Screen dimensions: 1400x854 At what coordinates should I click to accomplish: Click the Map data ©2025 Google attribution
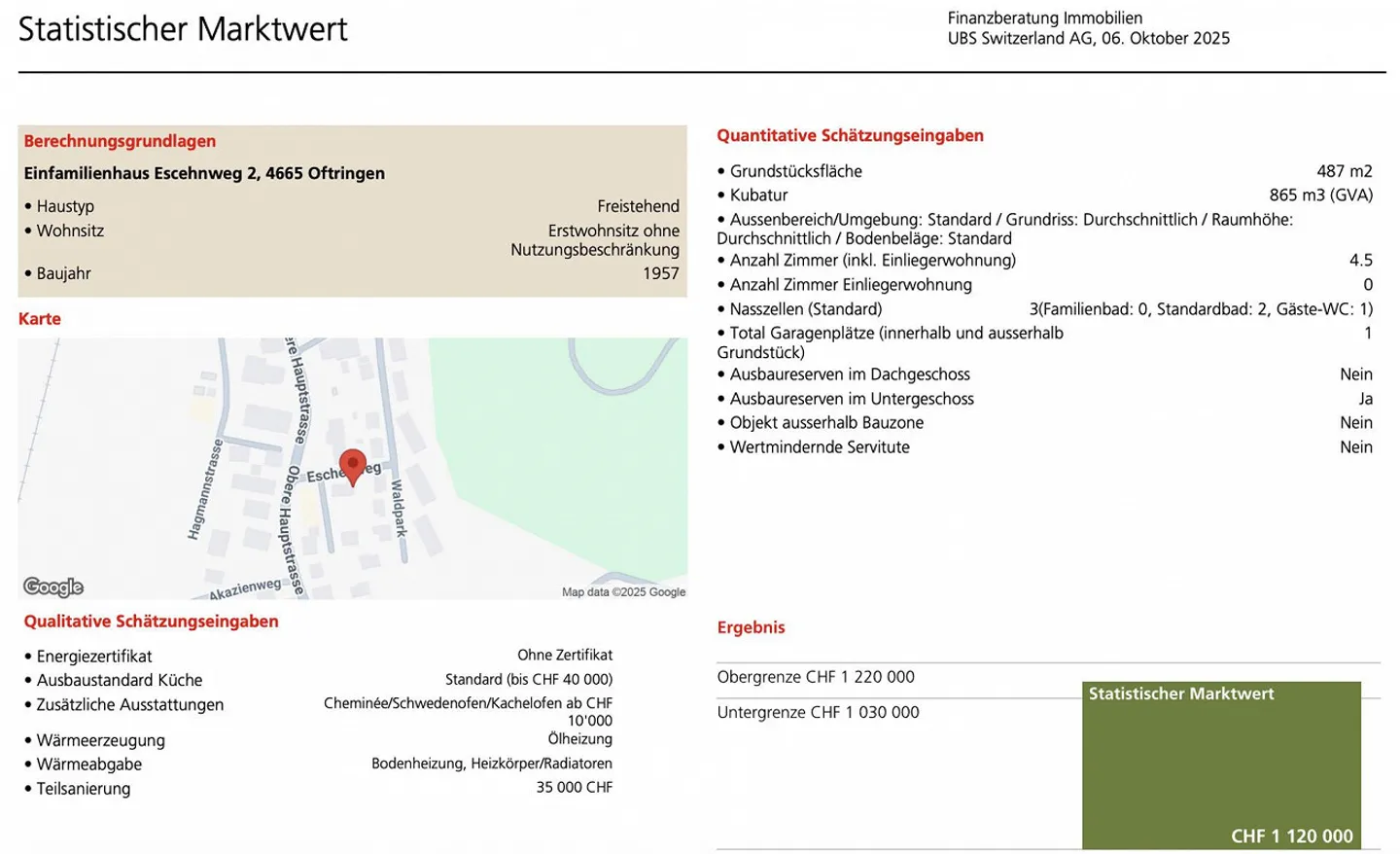point(623,591)
